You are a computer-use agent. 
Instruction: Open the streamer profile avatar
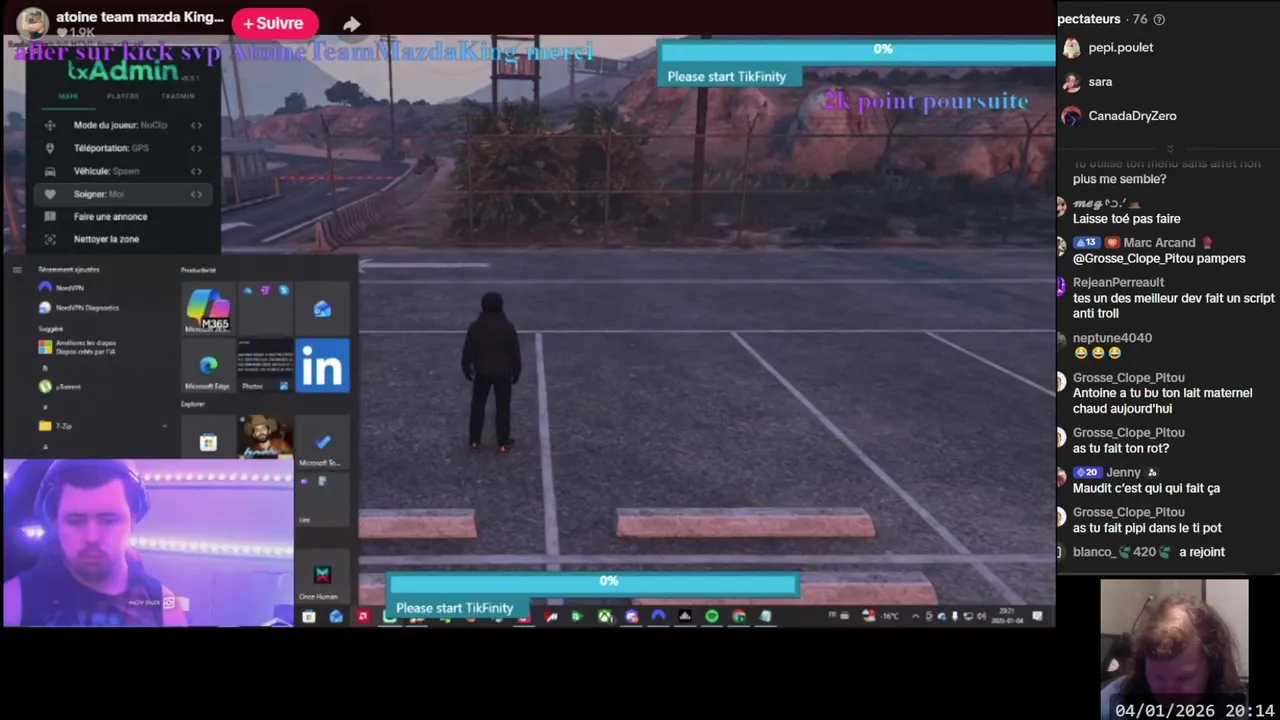point(33,23)
